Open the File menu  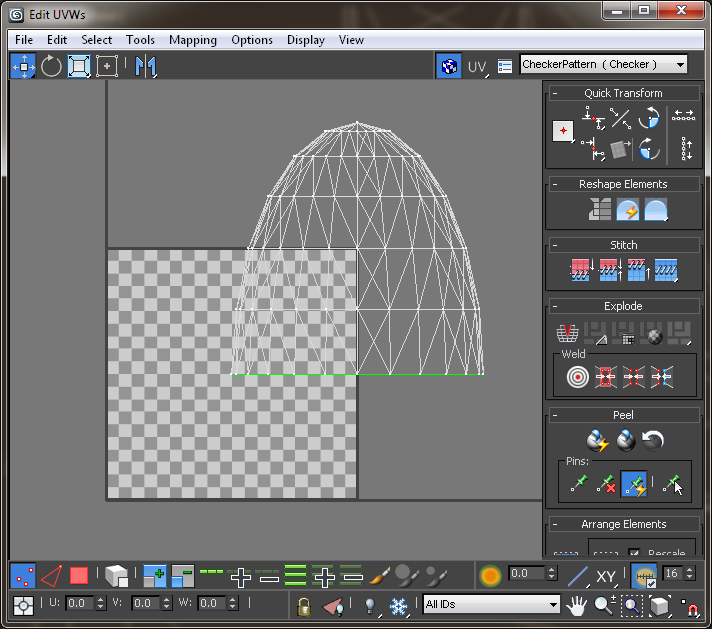pyautogui.click(x=24, y=40)
